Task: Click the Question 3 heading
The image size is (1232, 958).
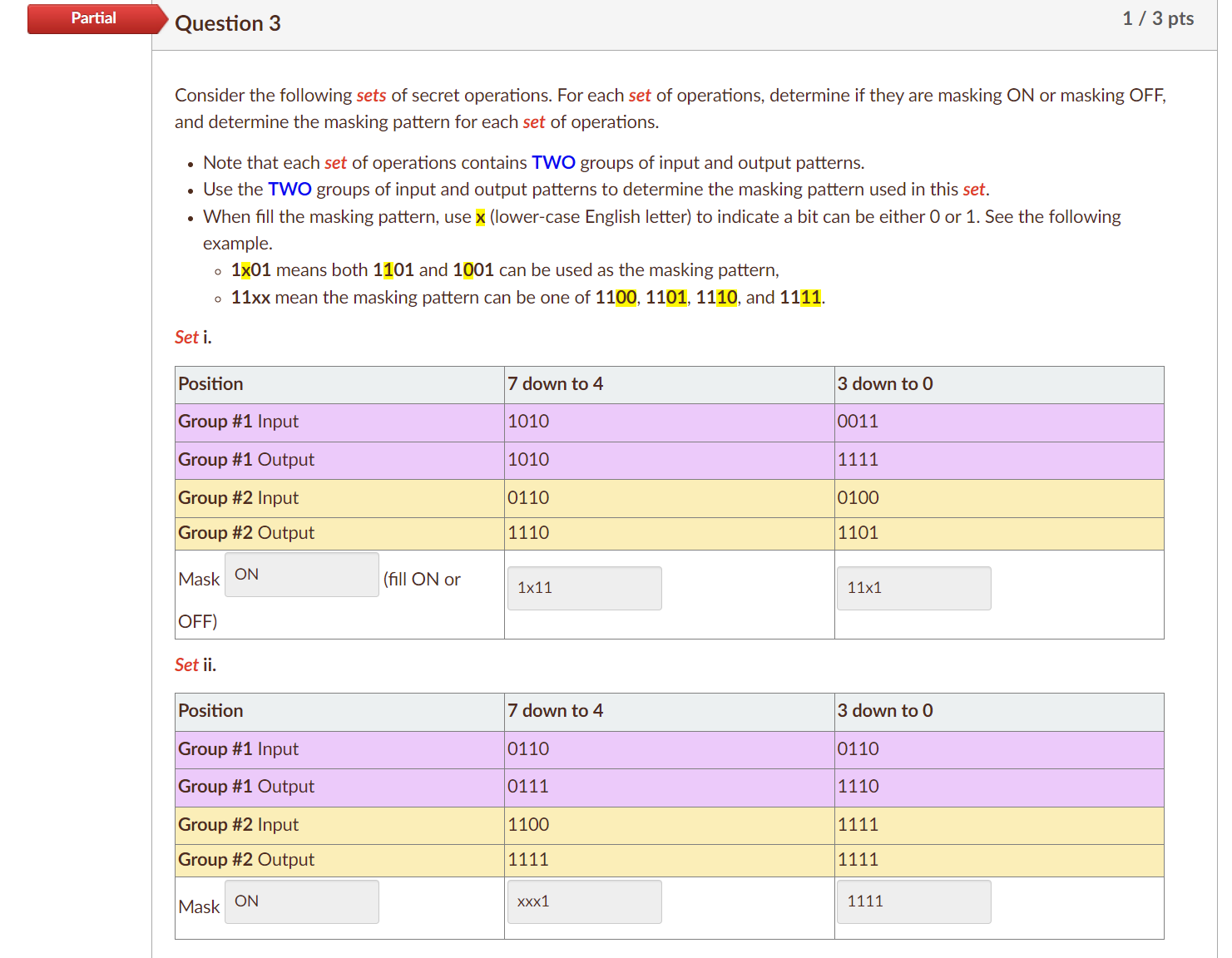Action: pos(227,23)
